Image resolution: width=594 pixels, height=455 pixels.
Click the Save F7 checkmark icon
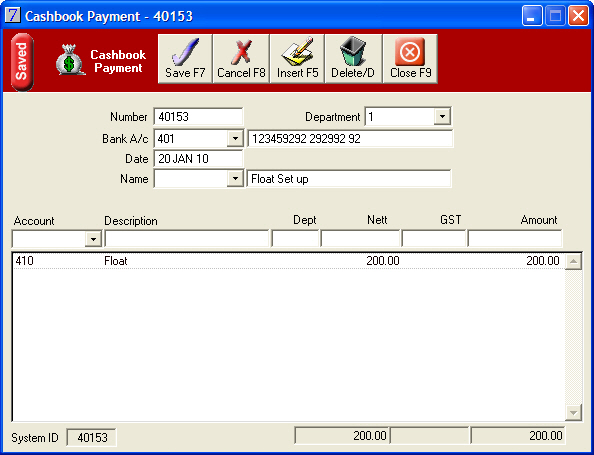(185, 52)
